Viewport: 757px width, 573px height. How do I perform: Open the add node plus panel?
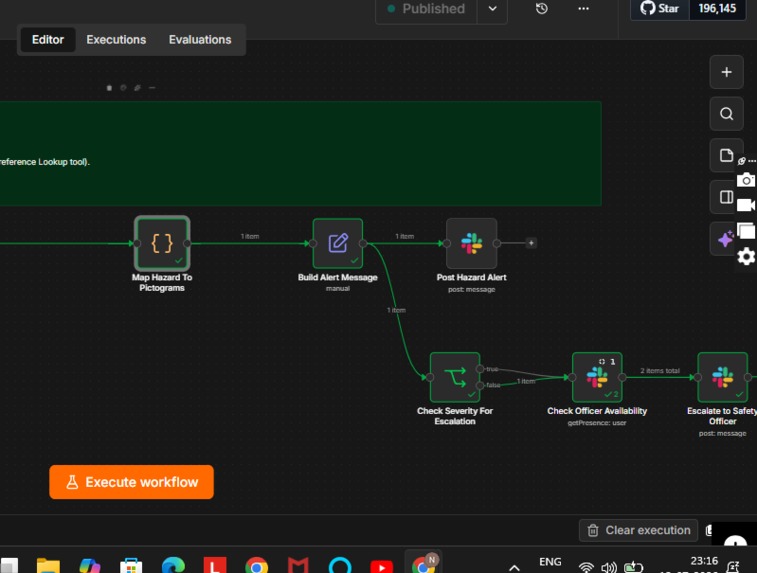click(x=726, y=72)
